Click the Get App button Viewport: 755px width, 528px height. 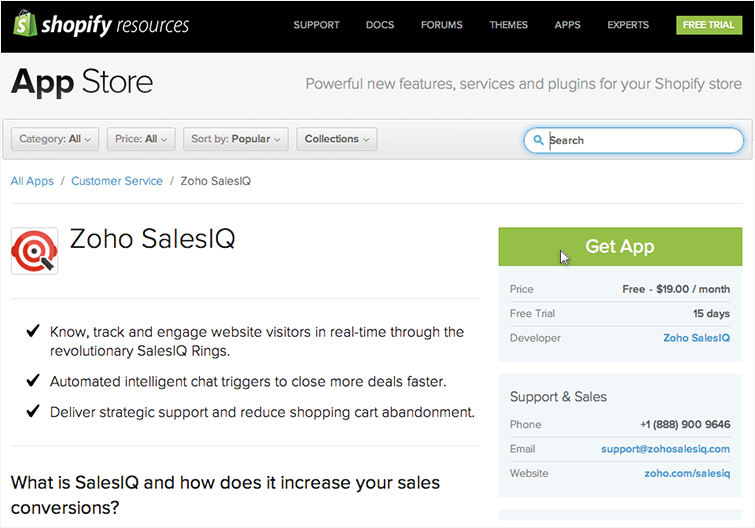coord(620,247)
